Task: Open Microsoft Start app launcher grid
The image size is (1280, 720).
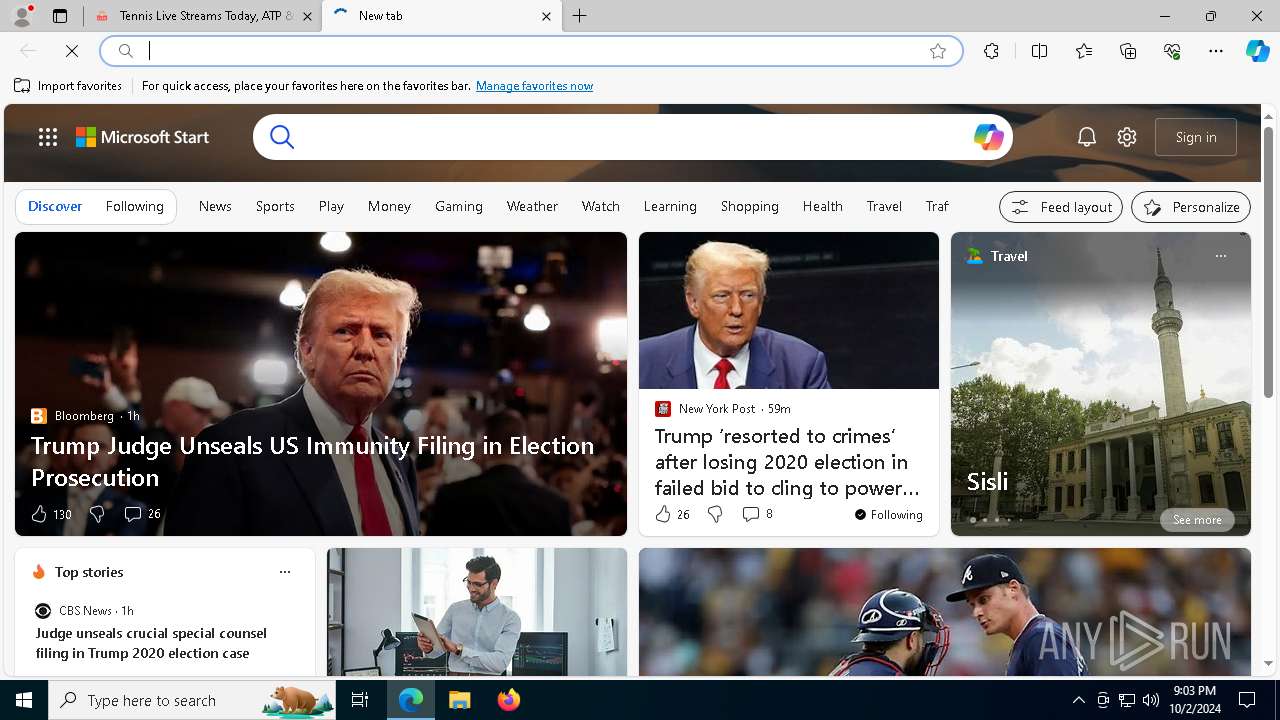Action: click(x=48, y=137)
